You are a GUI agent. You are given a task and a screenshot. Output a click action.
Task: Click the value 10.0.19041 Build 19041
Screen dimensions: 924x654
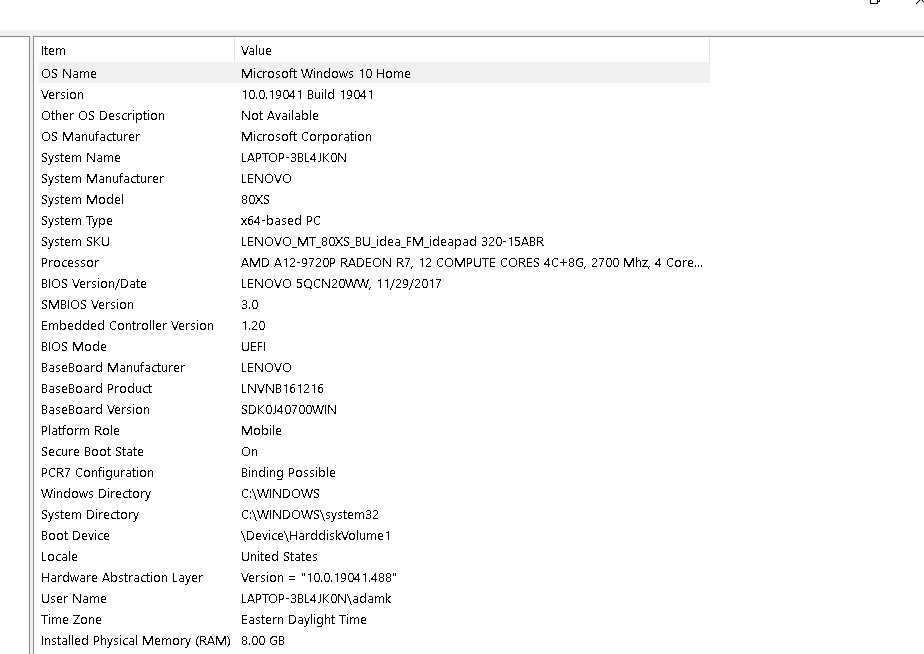(308, 95)
